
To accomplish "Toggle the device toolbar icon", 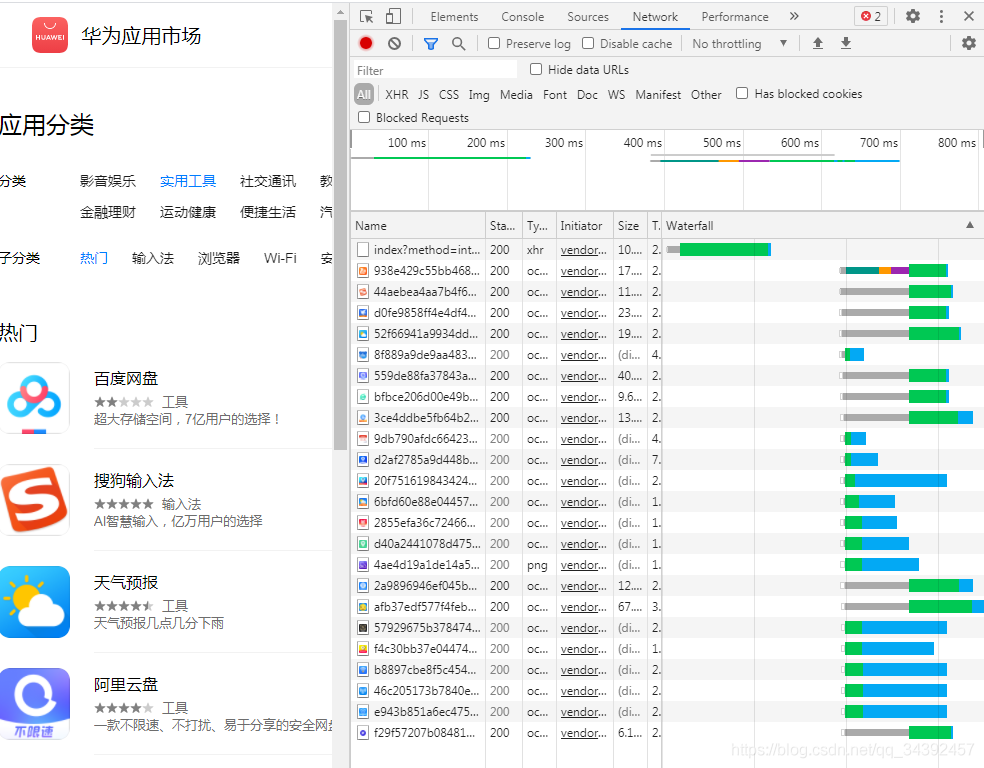I will click(393, 16).
